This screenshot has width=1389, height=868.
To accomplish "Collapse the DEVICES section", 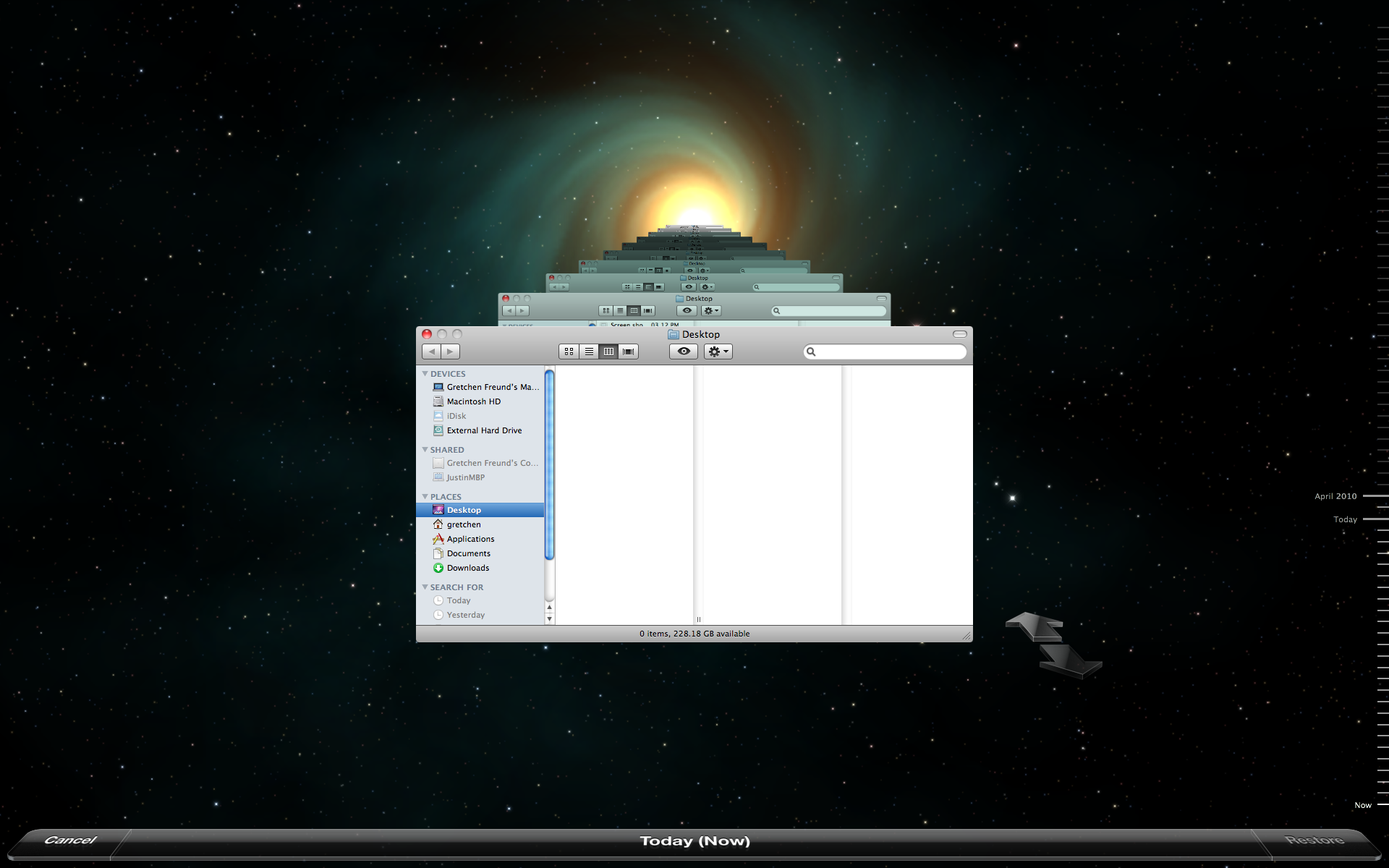I will click(x=425, y=373).
